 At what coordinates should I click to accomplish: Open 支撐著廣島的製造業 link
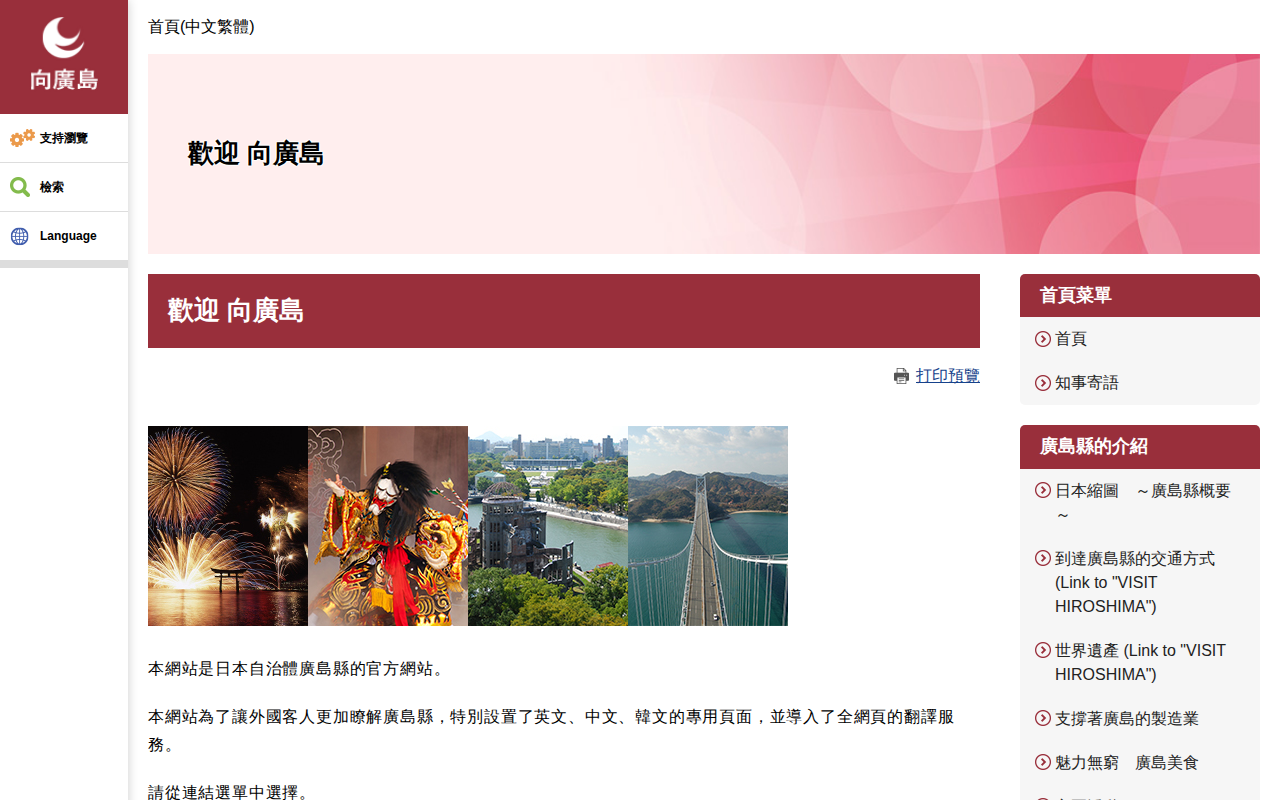(x=1127, y=719)
